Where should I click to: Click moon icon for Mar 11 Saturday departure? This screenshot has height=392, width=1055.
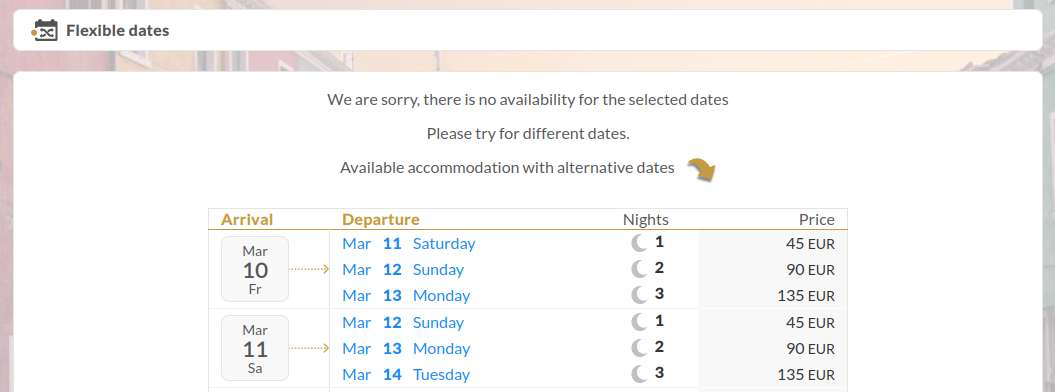tap(639, 243)
